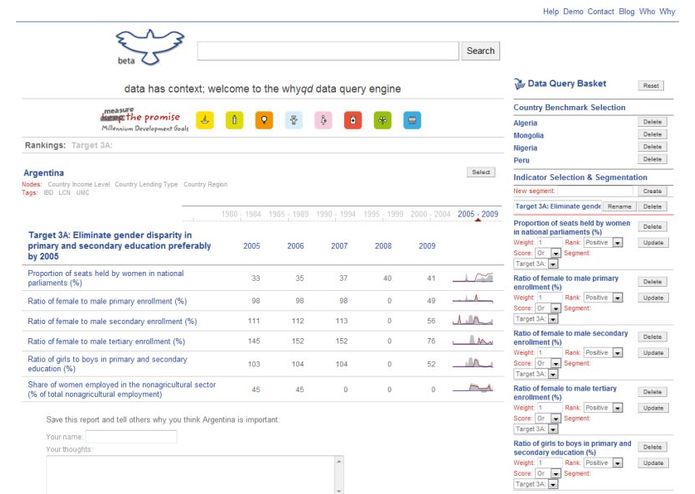Open Score dropdown for tertiary enrollment ratio
Screen dimensions: 695x494
pyautogui.click(x=548, y=418)
